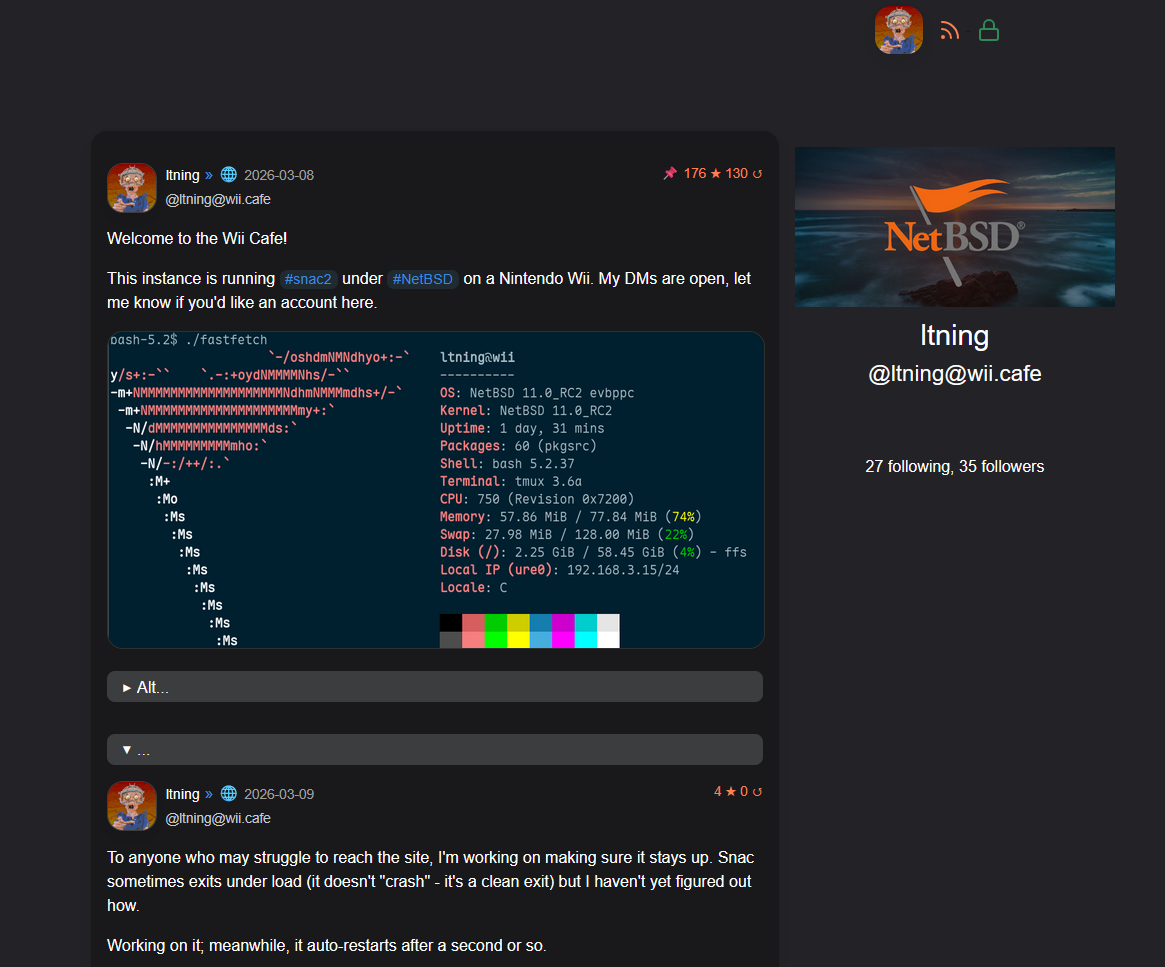Click the 2026-03-09 post date
The height and width of the screenshot is (967, 1165).
279,794
